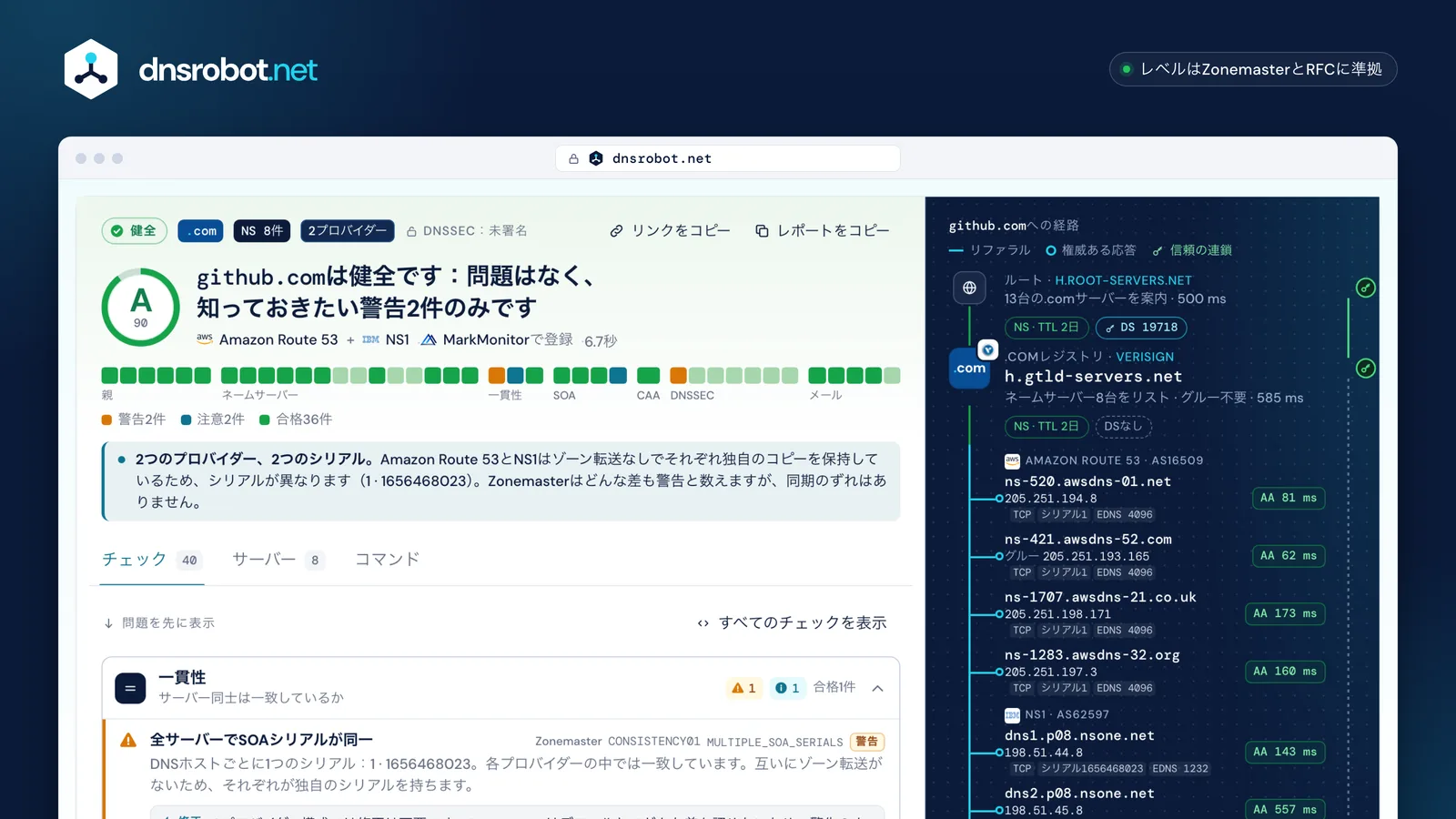Click the lock icon in address bar
Screen dimensions: 1456x819
573,158
